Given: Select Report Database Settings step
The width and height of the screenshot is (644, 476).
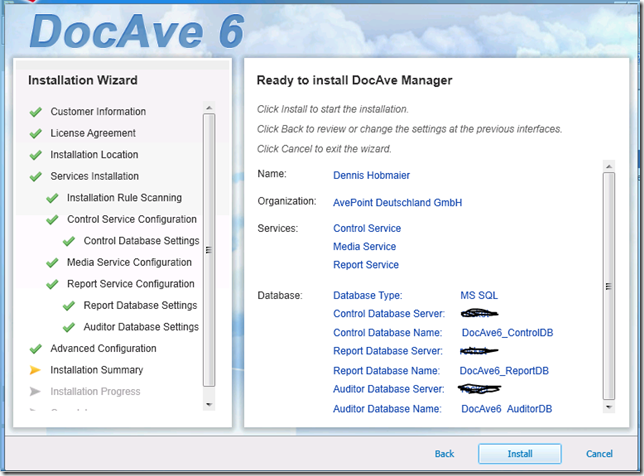Looking at the screenshot, I should point(140,306).
